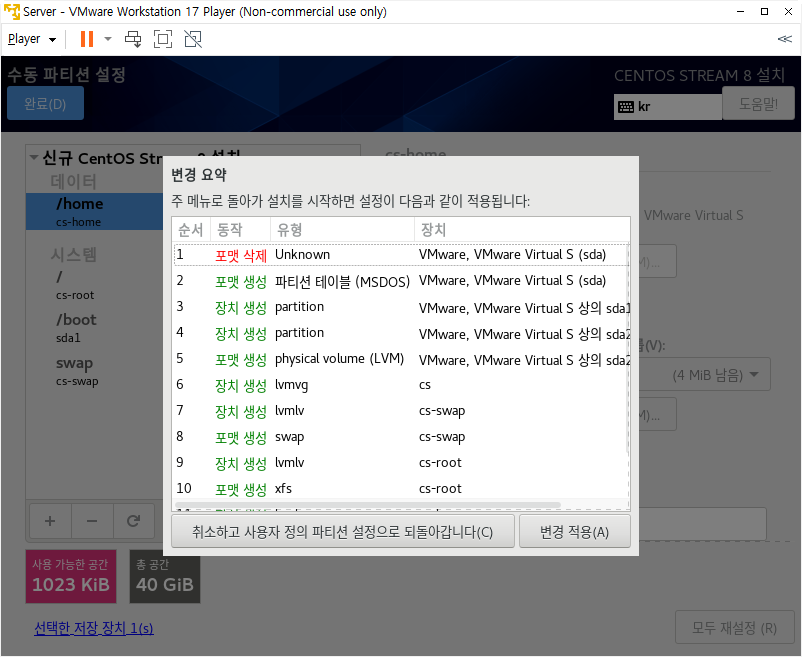Image resolution: width=802 pixels, height=657 pixels.
Task: Sort by 순서 column header
Action: (191, 230)
